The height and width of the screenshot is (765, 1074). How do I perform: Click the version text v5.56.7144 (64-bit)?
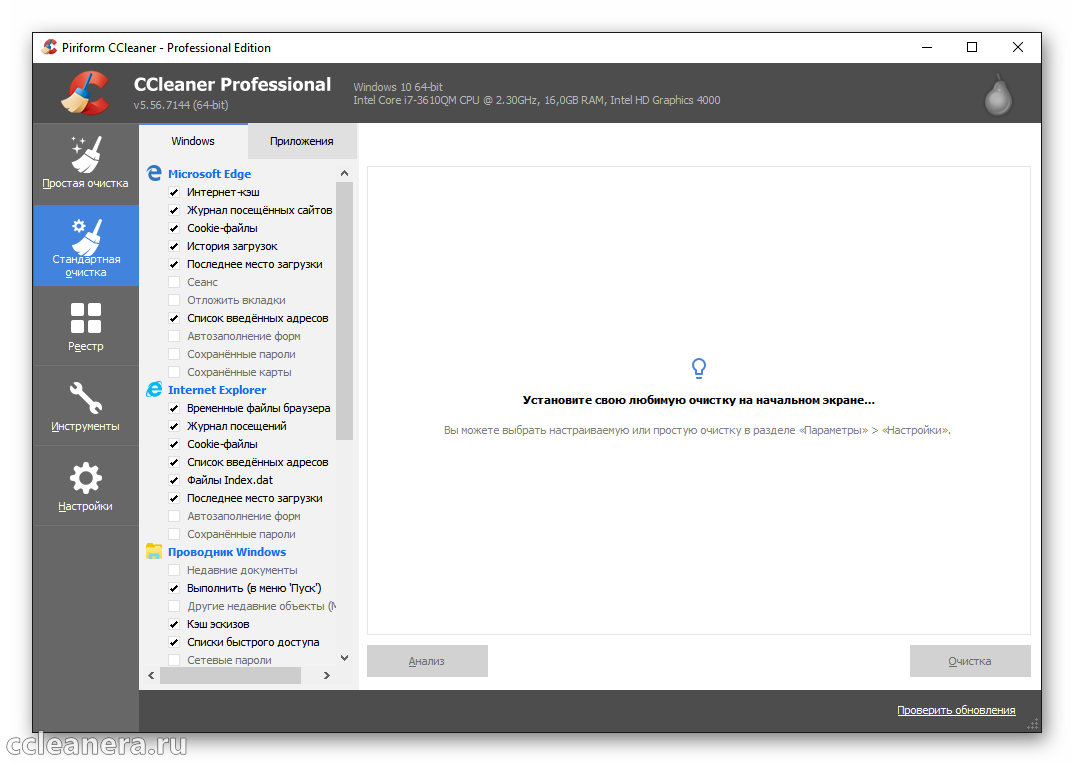(x=181, y=105)
